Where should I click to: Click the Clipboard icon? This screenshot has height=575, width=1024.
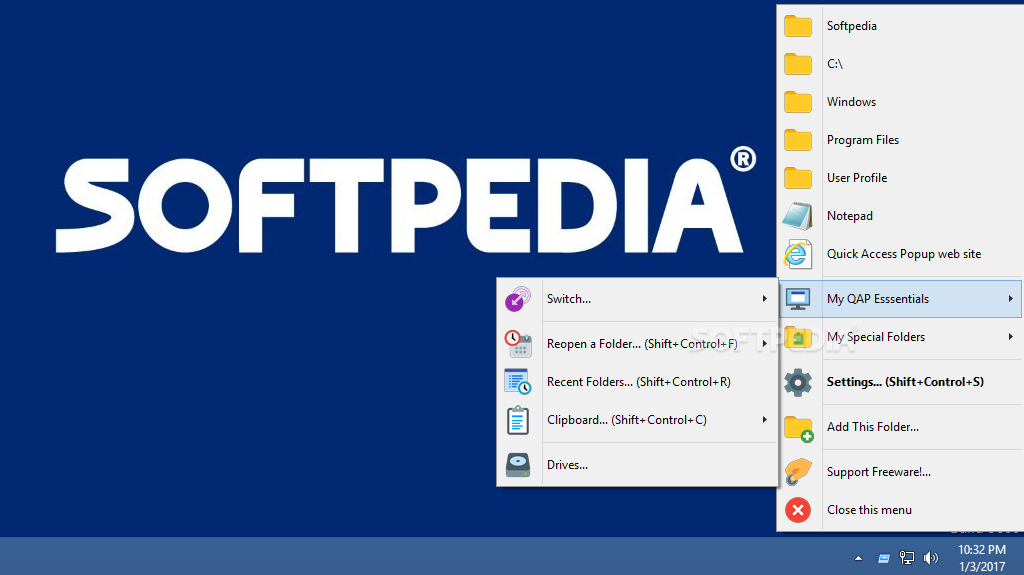(518, 420)
